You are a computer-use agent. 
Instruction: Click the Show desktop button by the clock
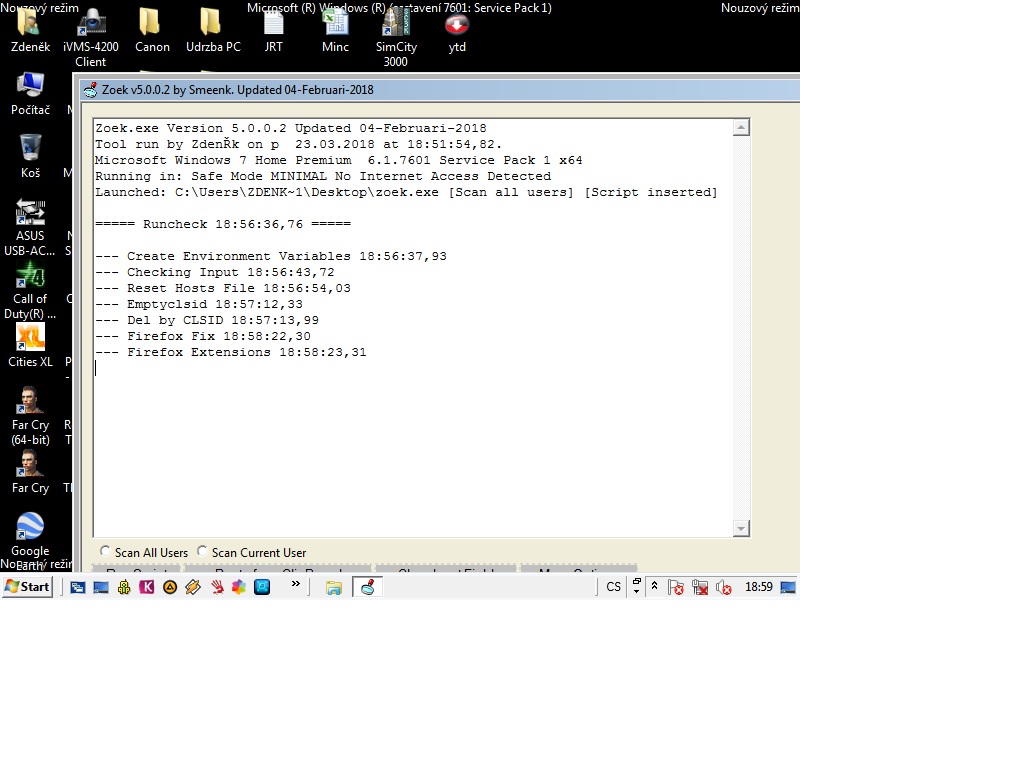[788, 587]
